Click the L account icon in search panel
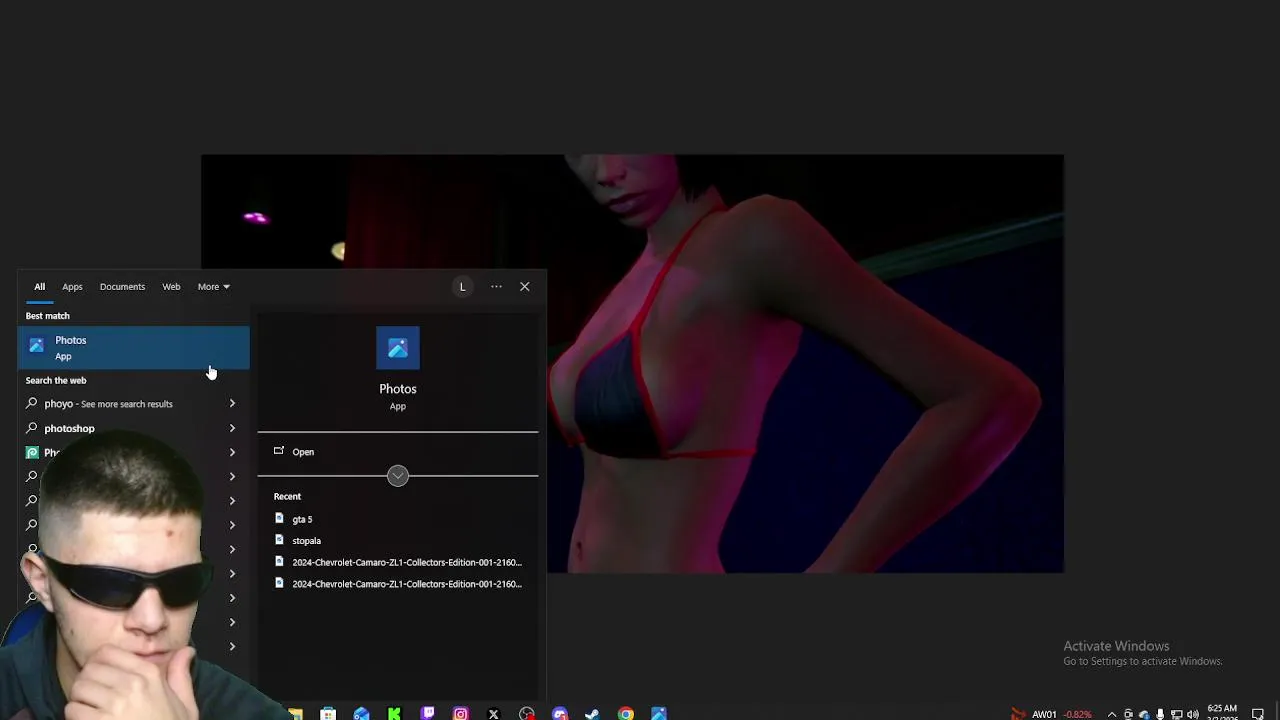Image resolution: width=1280 pixels, height=720 pixels. [462, 287]
